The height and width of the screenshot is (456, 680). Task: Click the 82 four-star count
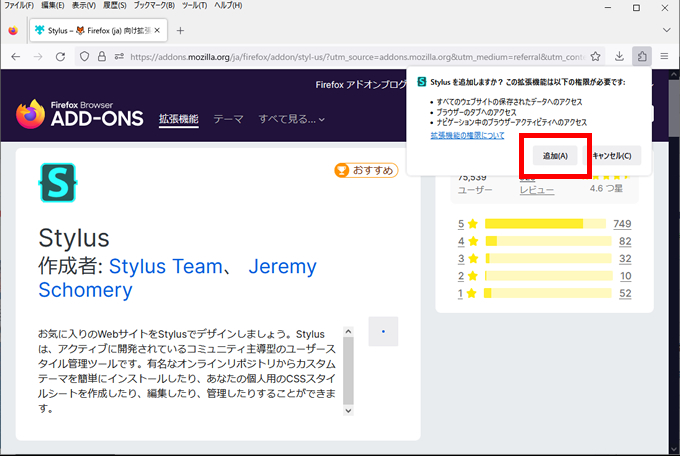pos(625,241)
